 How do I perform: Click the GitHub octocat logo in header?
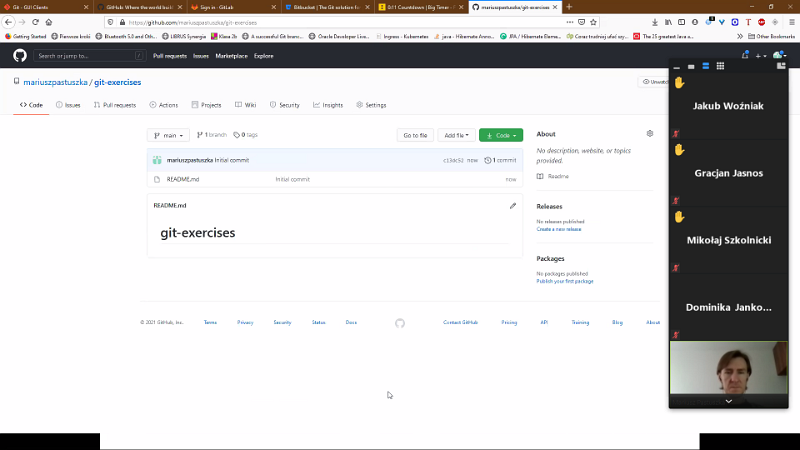tap(20, 56)
